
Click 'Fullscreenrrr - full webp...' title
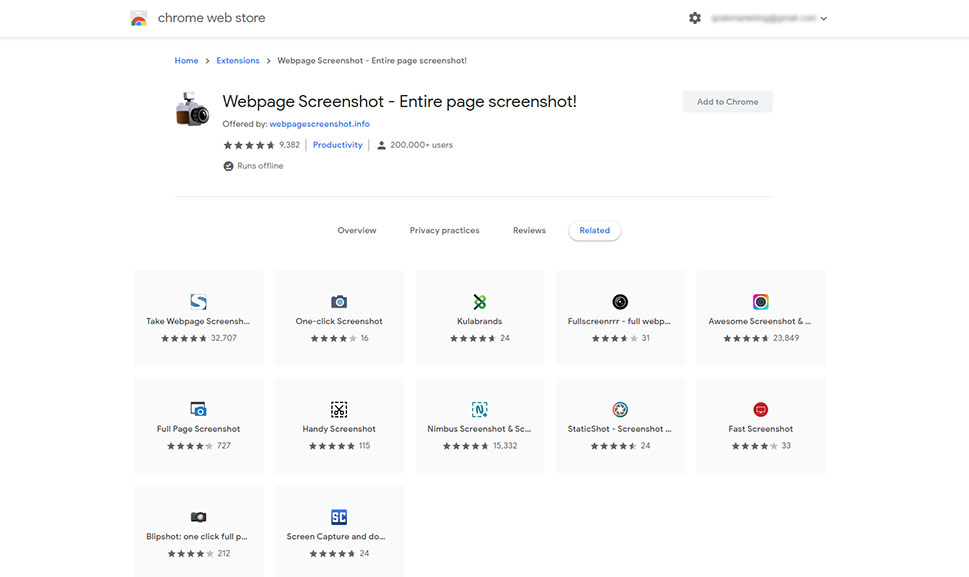point(619,321)
